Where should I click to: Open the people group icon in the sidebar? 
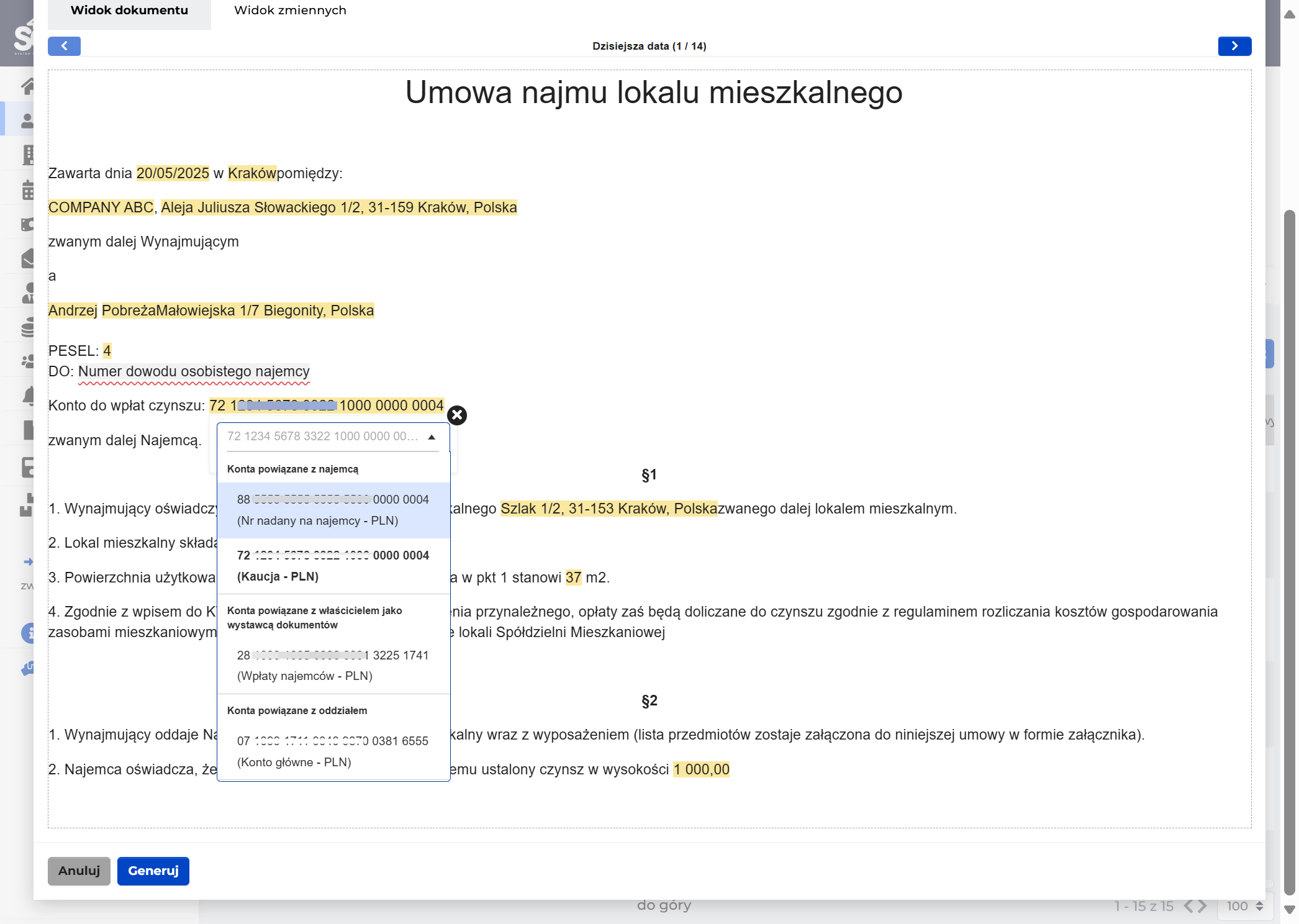pos(27,361)
